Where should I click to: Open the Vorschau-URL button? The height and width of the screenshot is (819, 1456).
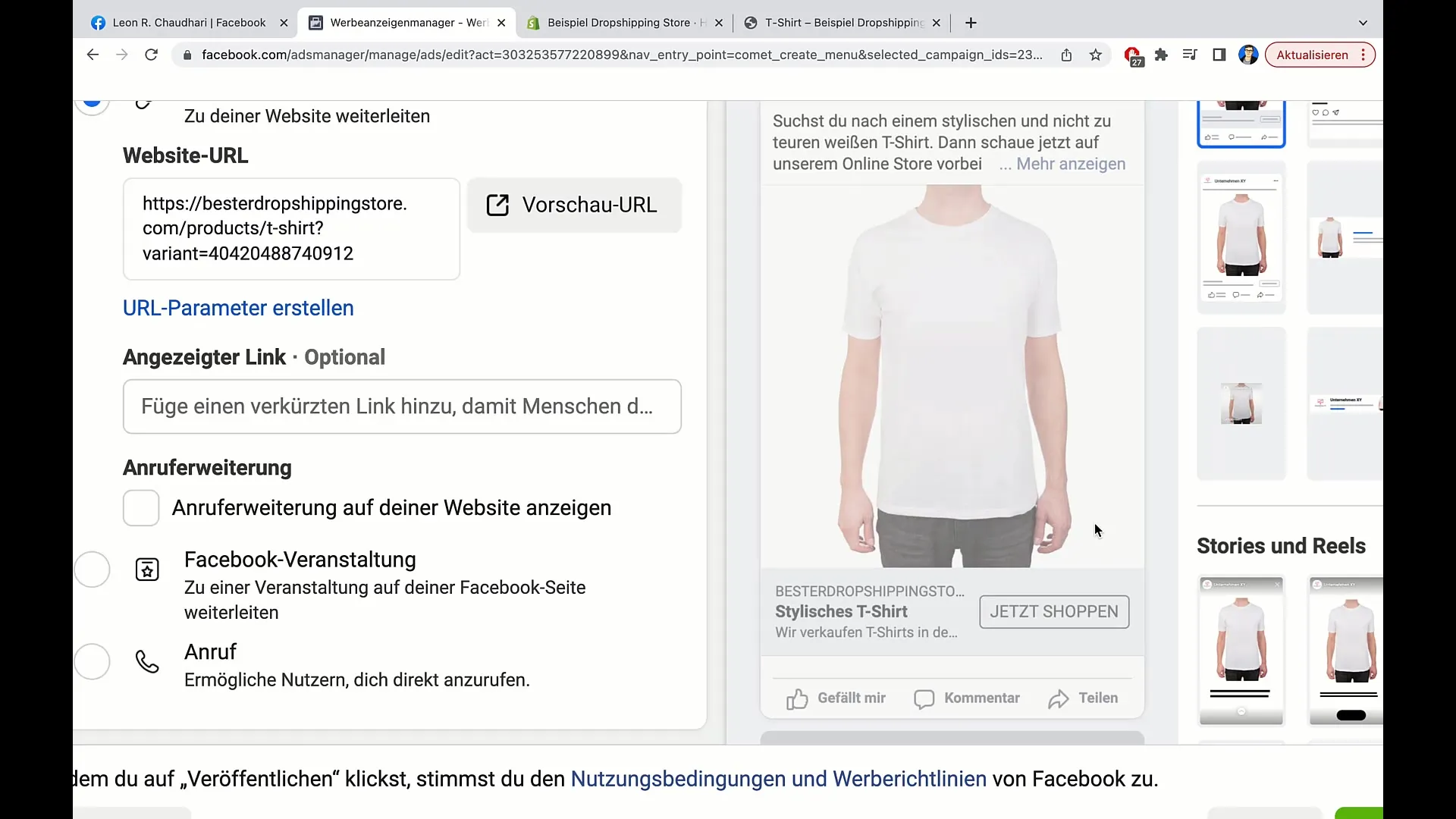(x=574, y=205)
